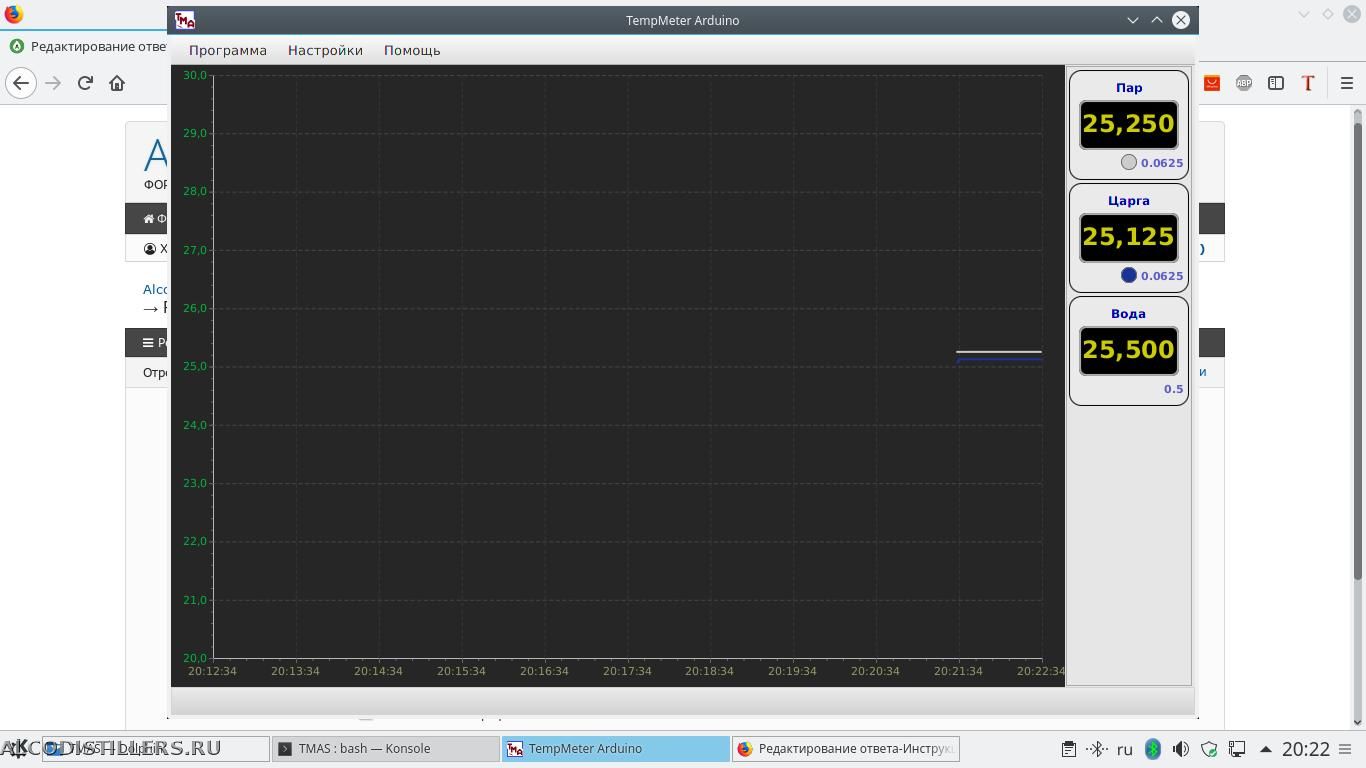Click the blue color circle under Царга
1366x768 pixels.
1128,275
